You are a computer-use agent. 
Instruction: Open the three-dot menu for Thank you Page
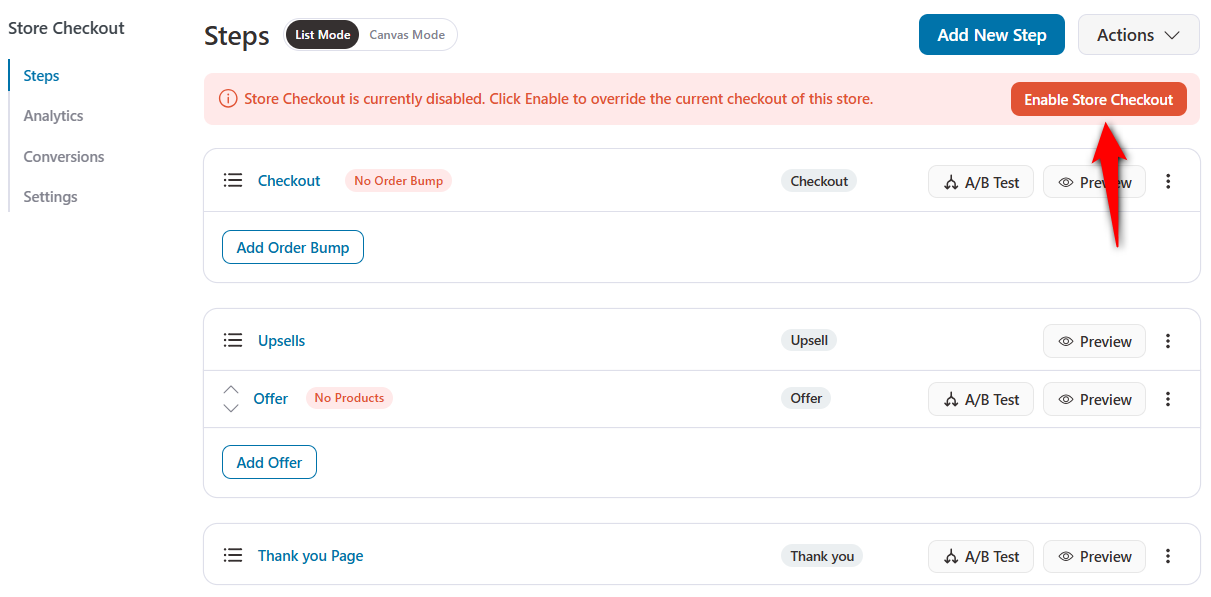pyautogui.click(x=1168, y=557)
